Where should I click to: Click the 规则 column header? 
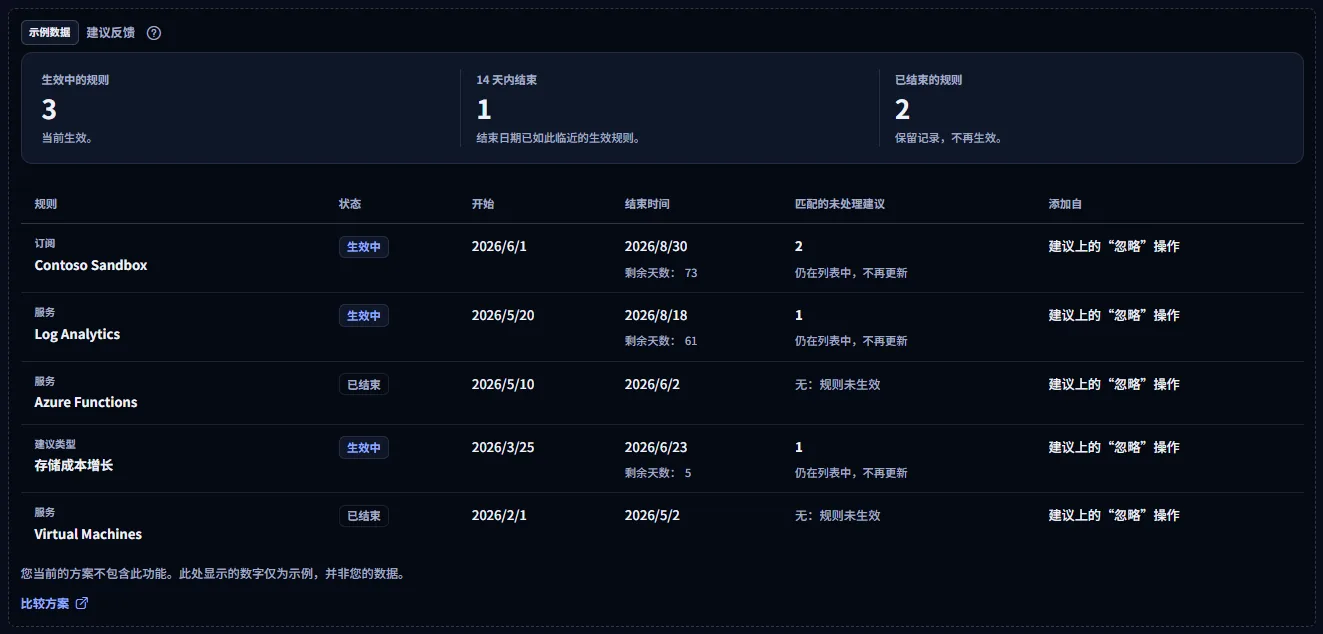point(46,204)
